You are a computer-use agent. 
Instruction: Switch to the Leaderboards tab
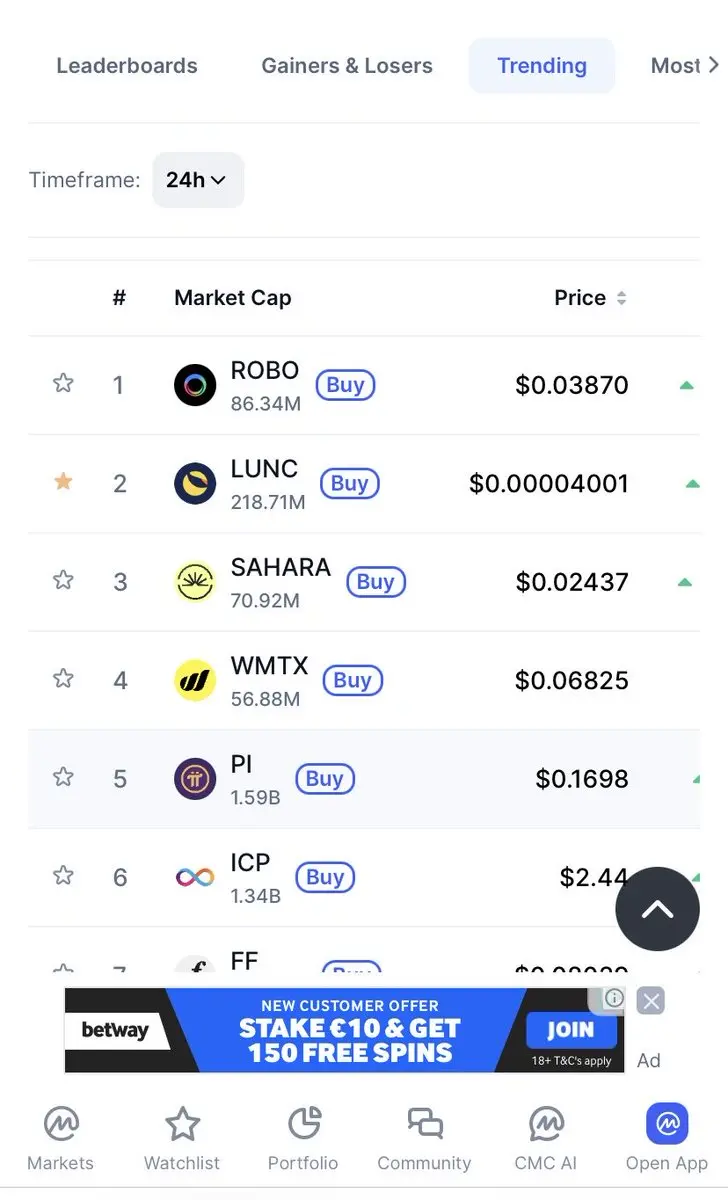tap(127, 66)
